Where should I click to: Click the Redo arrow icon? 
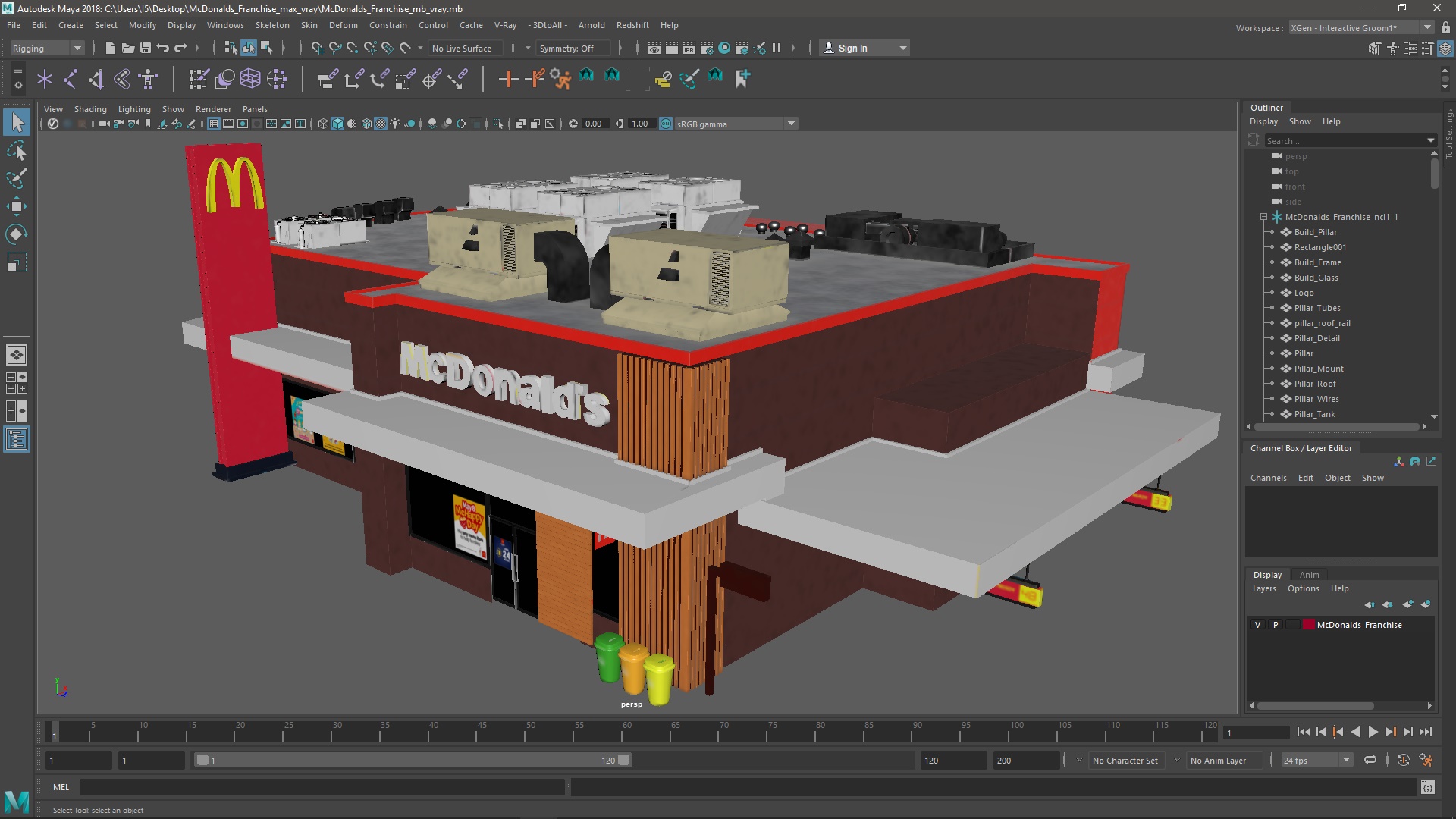(x=180, y=48)
